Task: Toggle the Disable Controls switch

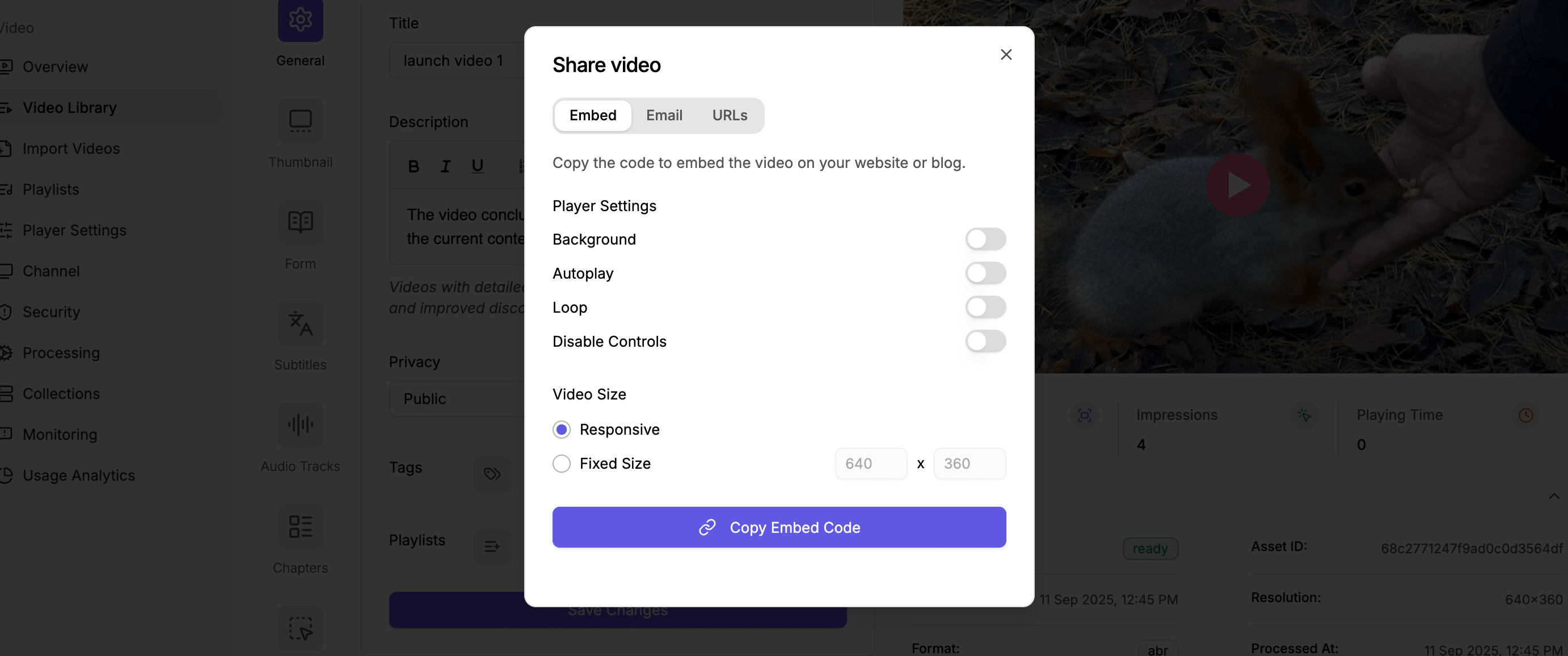Action: (985, 341)
